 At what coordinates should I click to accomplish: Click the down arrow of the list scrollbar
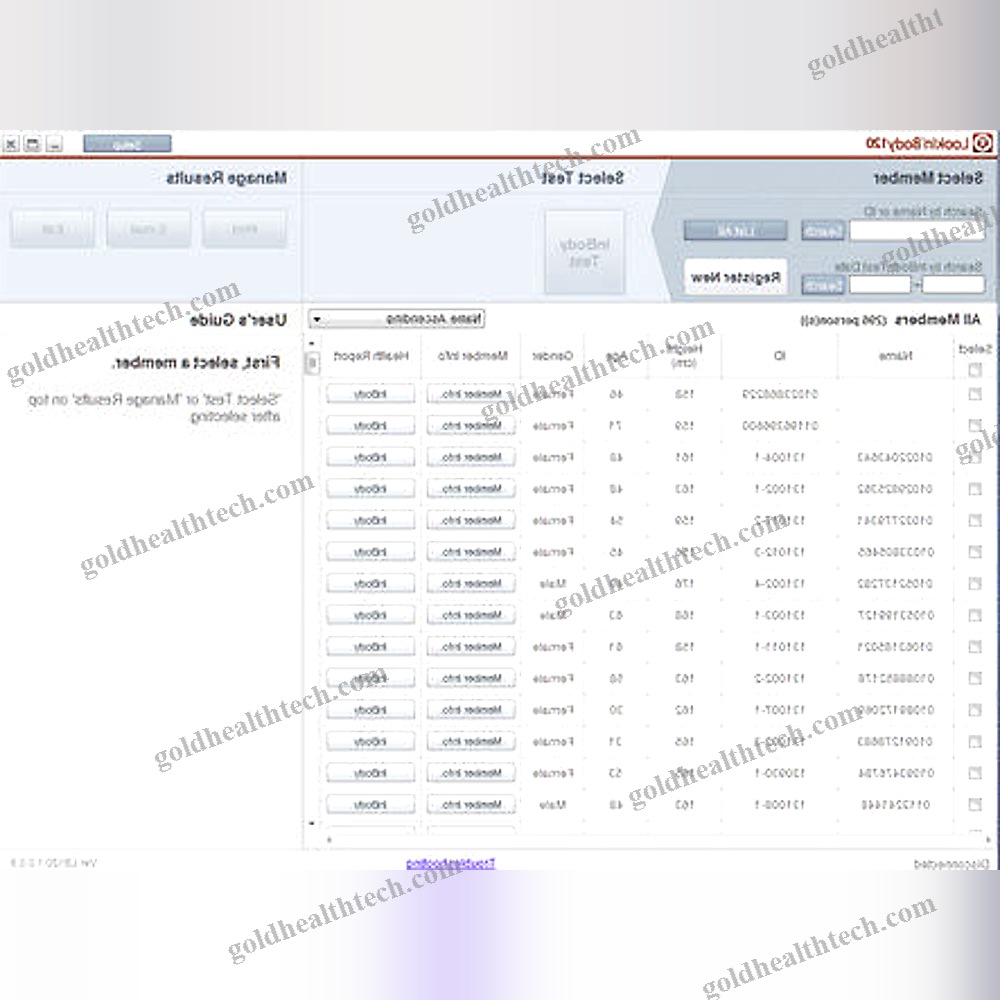point(312,823)
